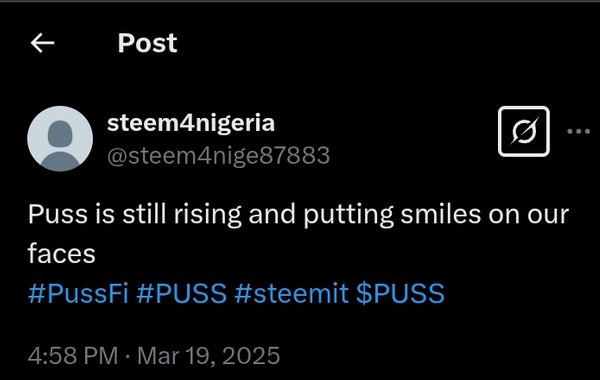The image size is (600, 380).
Task: Open the #PussFi hashtag
Action: pos(78,293)
